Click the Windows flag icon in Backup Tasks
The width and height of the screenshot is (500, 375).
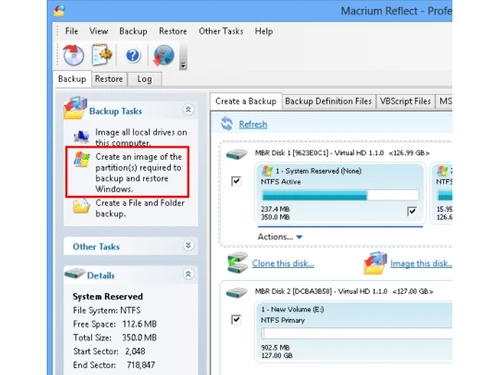(x=82, y=159)
